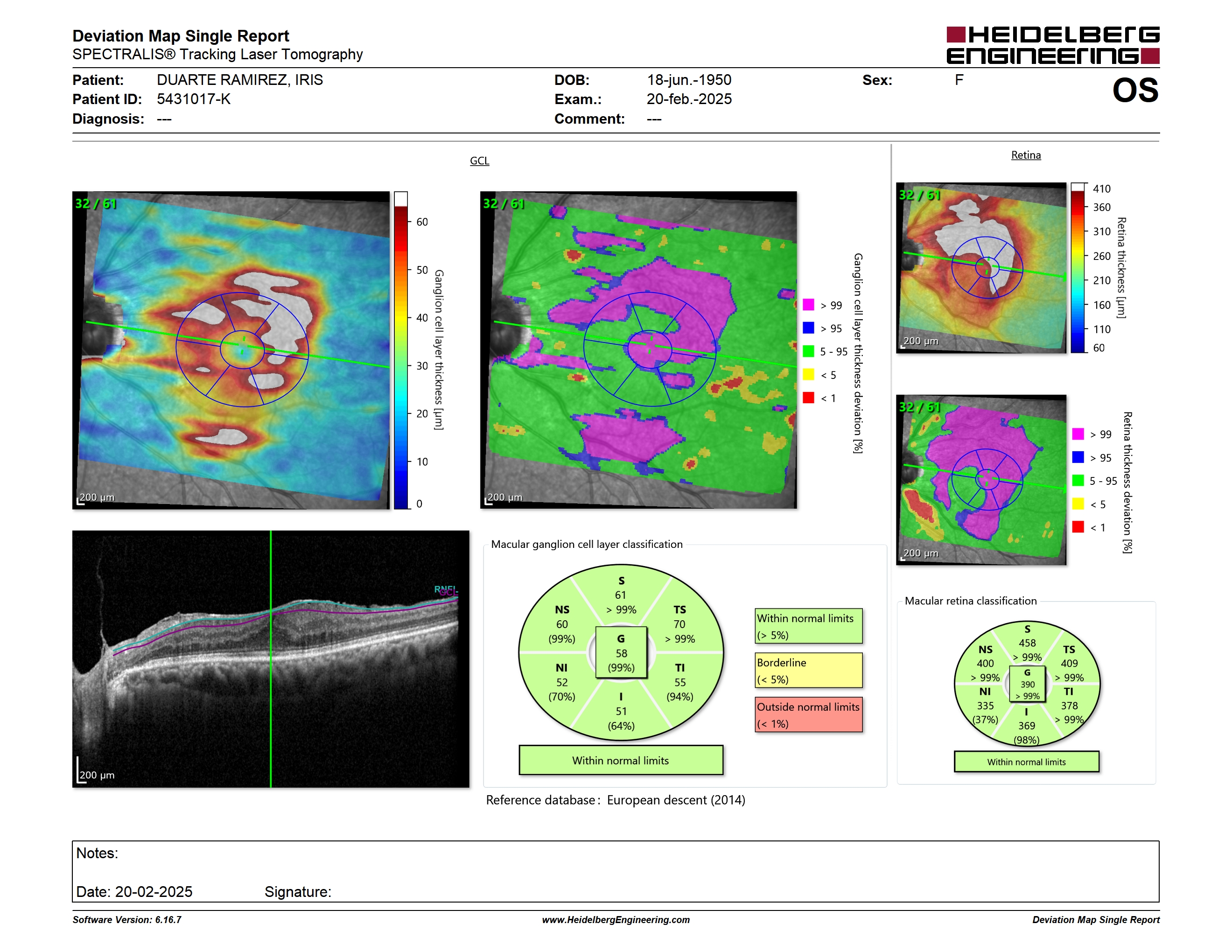
Task: Select retina sector TS value 409
Action: [x=1069, y=664]
